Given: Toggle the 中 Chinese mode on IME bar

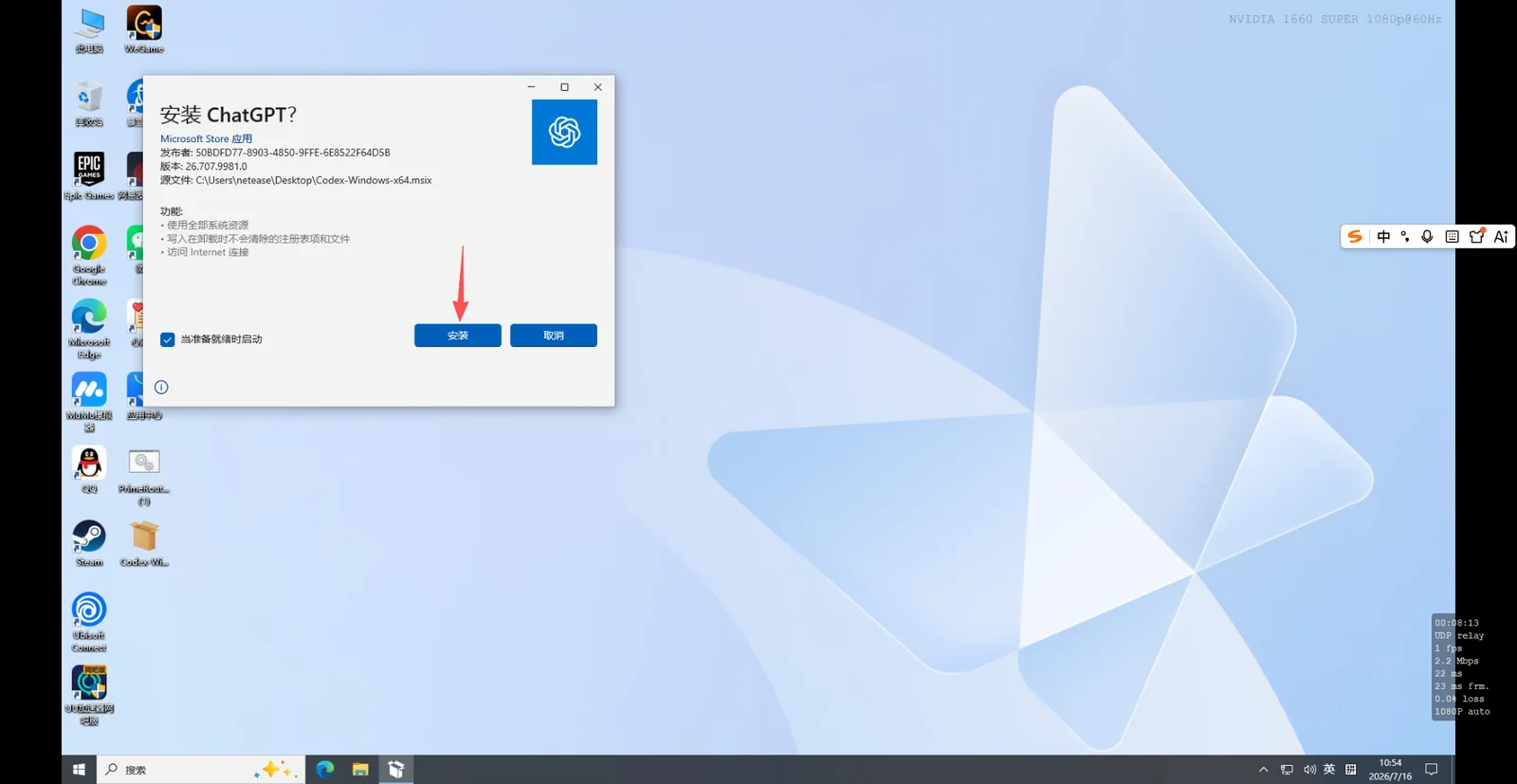Looking at the screenshot, I should (x=1383, y=237).
